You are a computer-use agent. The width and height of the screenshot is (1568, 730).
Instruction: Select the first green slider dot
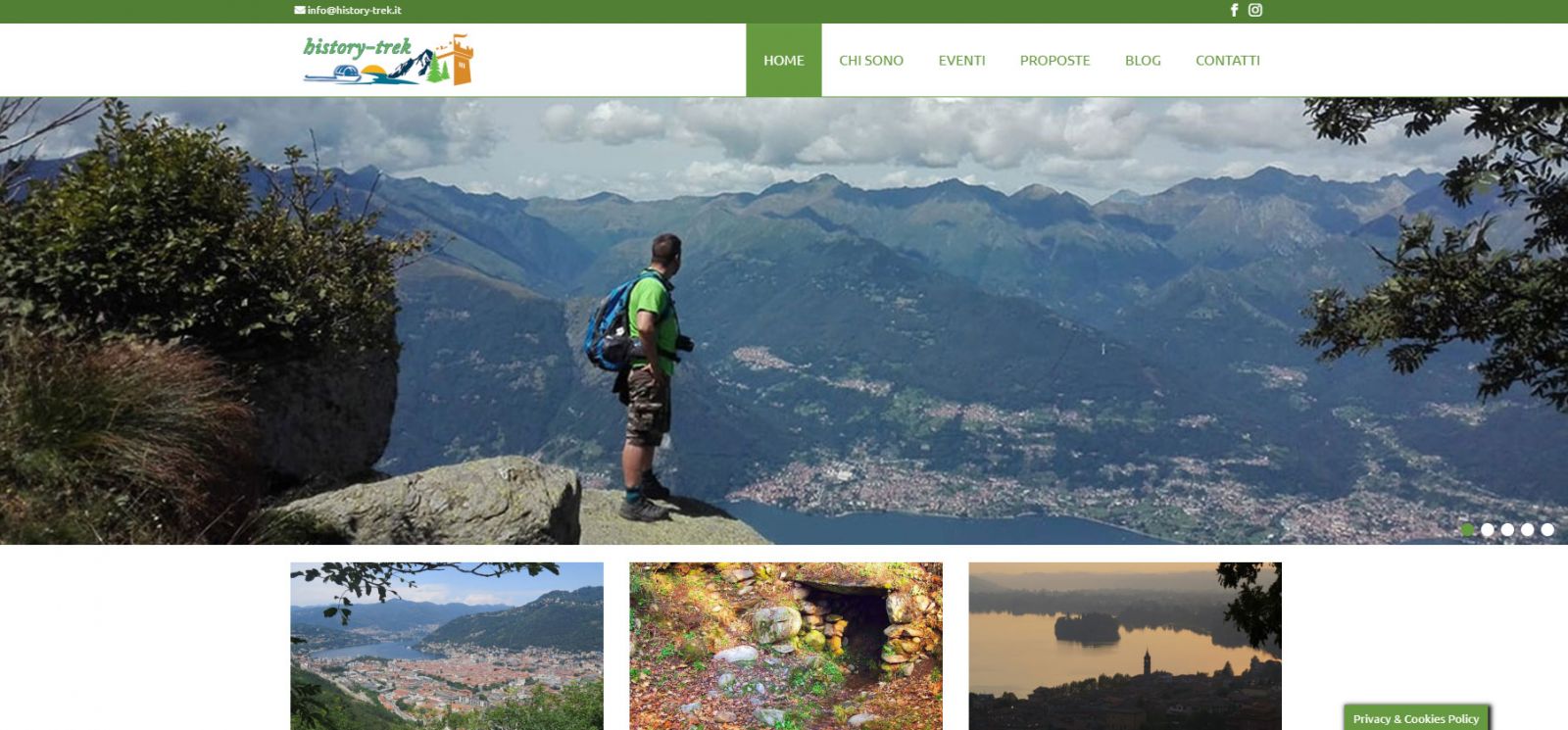click(1467, 529)
